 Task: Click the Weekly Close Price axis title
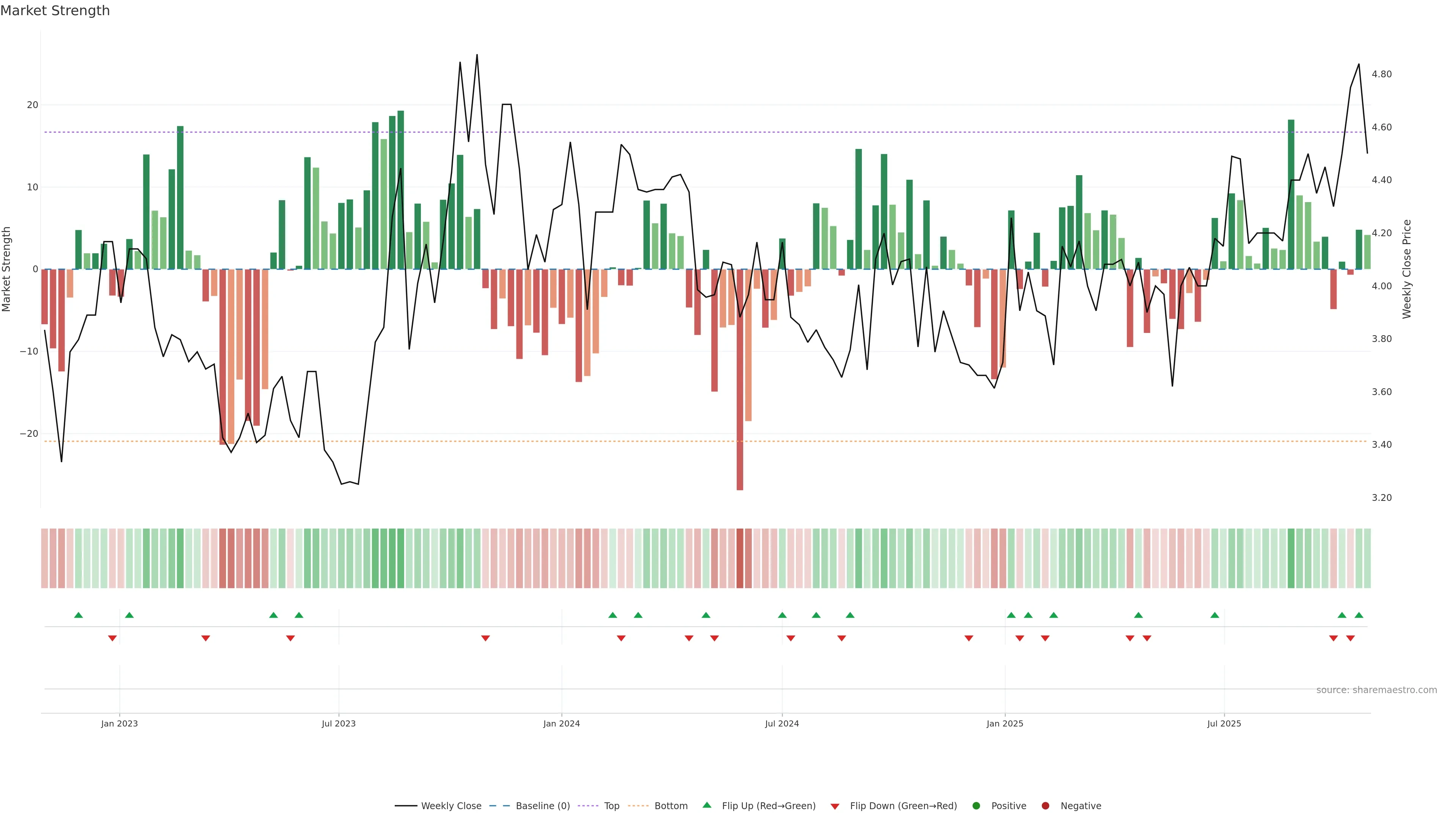coord(1407,269)
